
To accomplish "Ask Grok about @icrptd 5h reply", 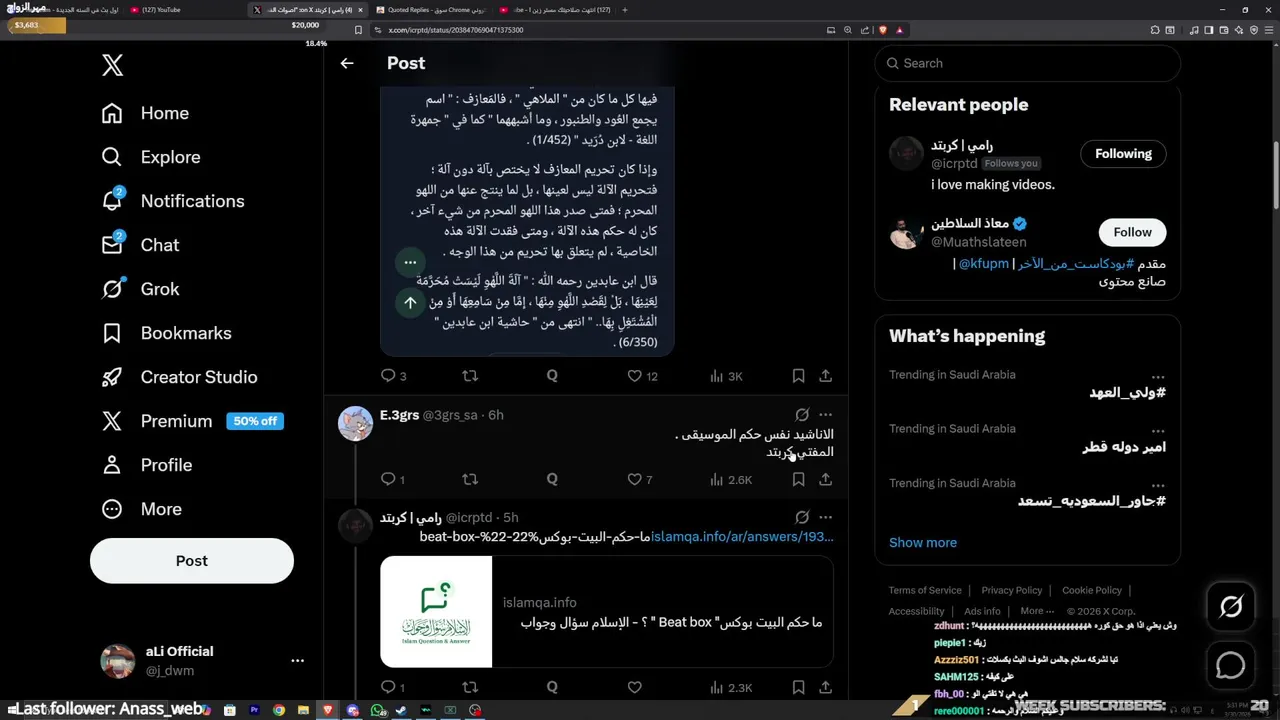I will [802, 517].
